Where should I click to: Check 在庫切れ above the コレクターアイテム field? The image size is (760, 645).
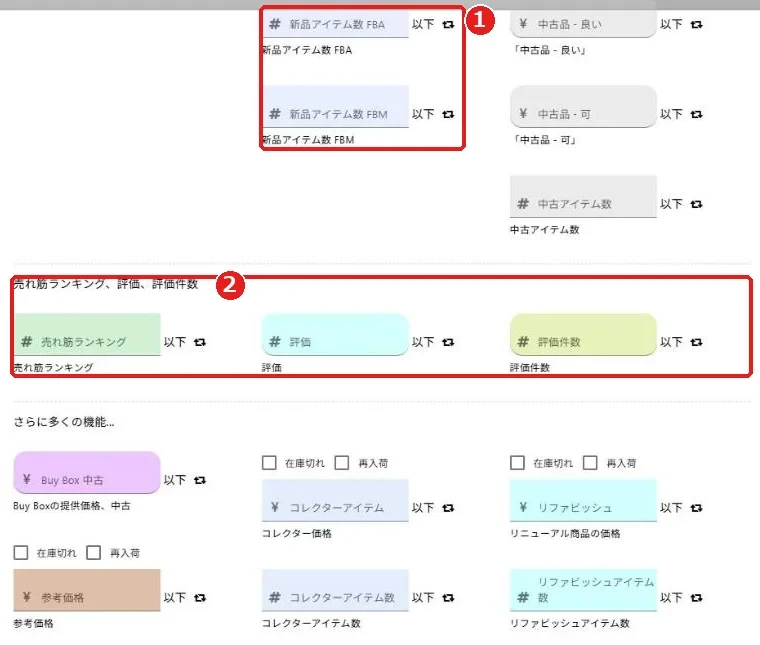[269, 463]
